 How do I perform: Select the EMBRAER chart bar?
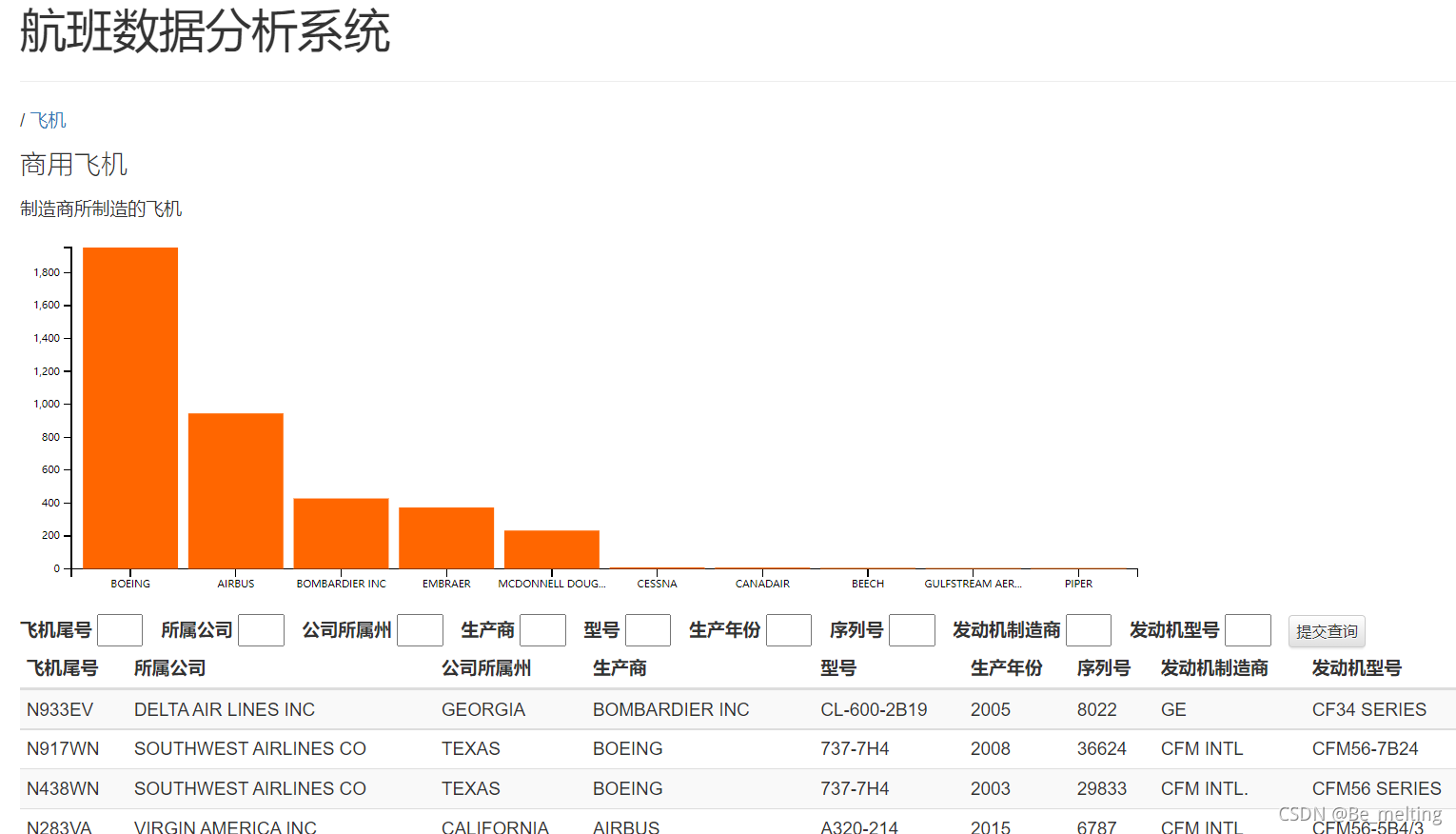click(x=446, y=538)
